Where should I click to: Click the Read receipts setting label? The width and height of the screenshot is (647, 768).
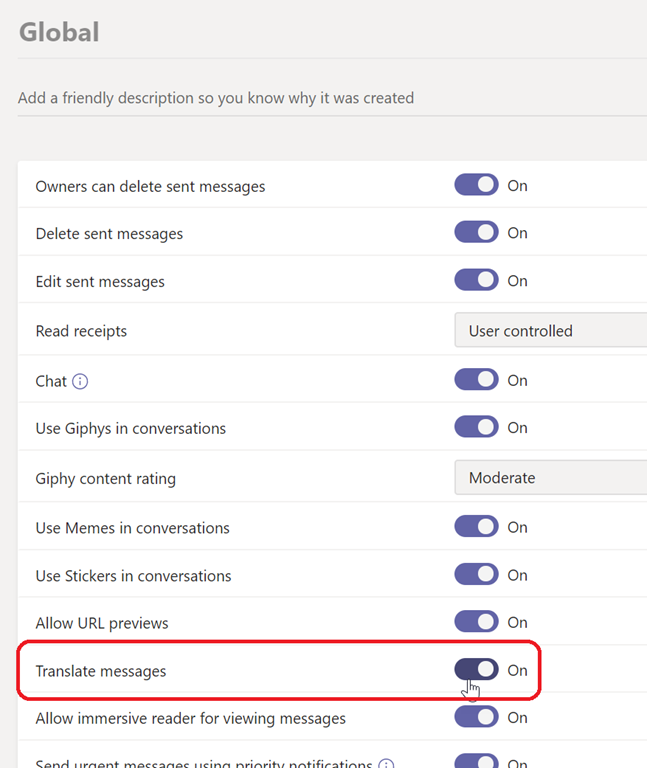coord(81,331)
